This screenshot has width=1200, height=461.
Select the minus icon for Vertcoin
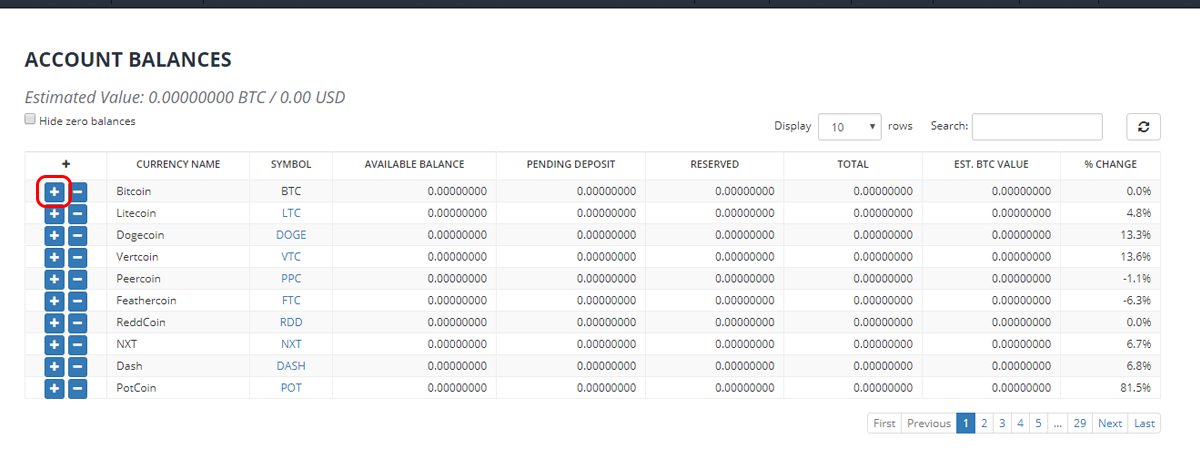(78, 257)
